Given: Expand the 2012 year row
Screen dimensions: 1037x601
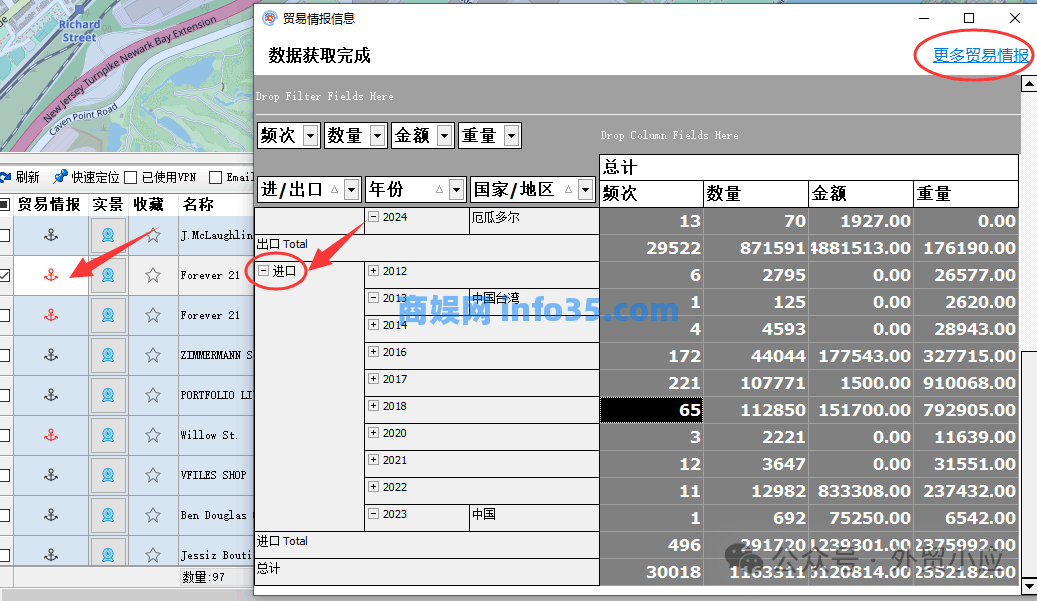Looking at the screenshot, I should pos(374,270).
